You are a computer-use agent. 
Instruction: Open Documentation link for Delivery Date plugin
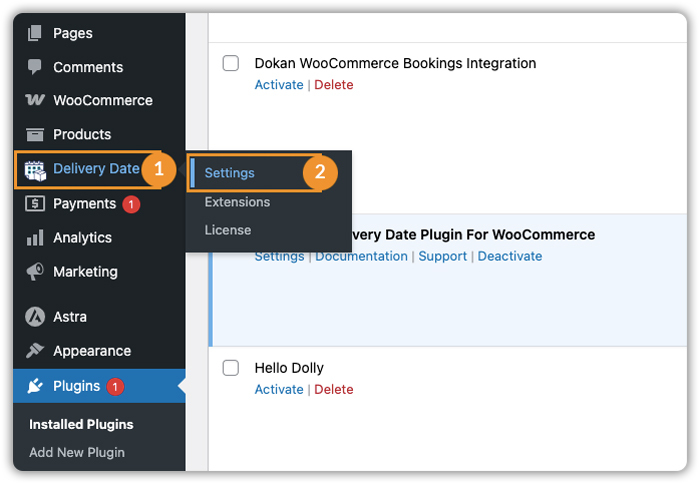coord(362,256)
